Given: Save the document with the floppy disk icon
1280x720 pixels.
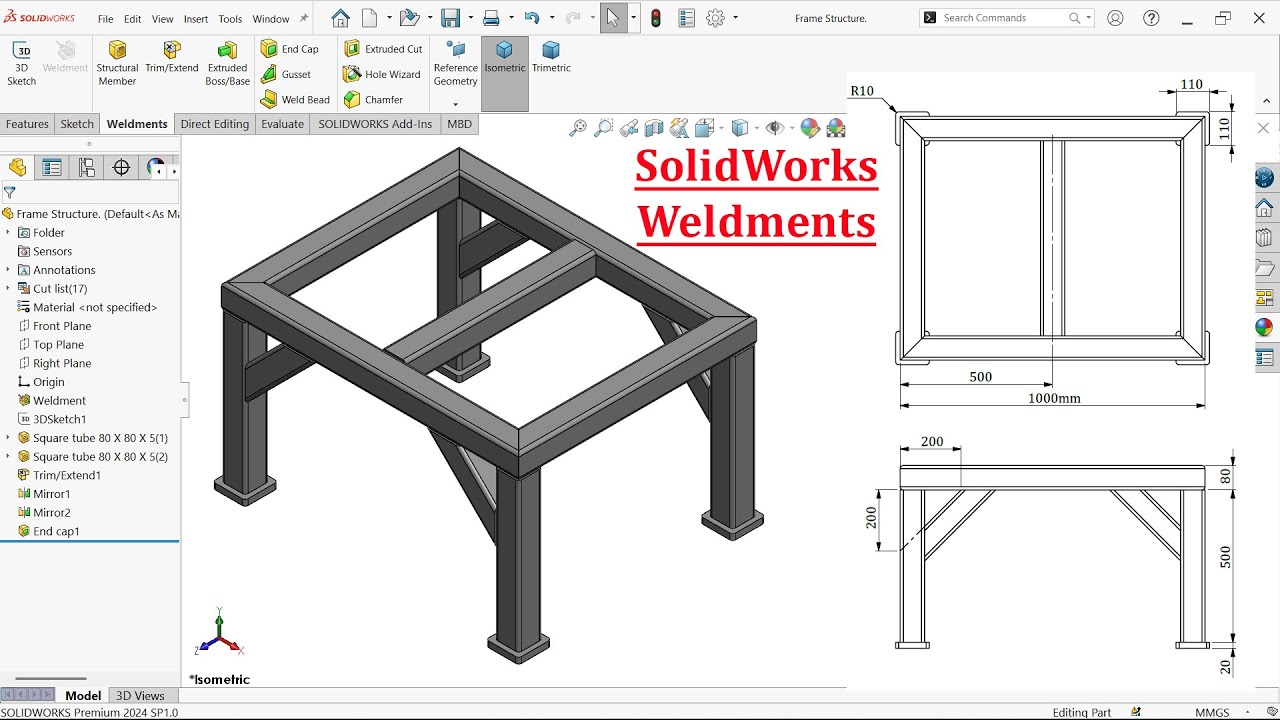Looking at the screenshot, I should pos(450,18).
